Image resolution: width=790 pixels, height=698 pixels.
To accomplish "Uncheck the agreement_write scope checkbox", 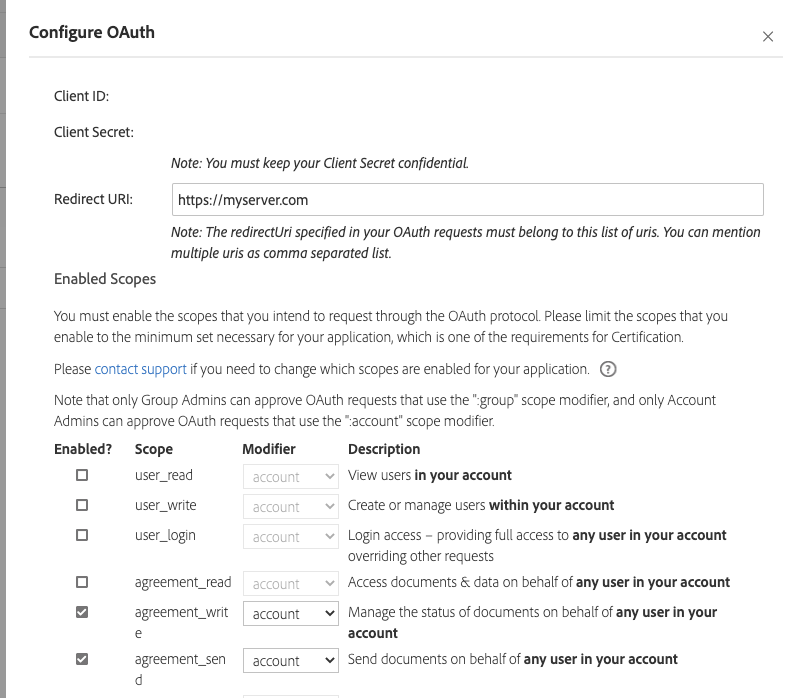I will pyautogui.click(x=82, y=612).
